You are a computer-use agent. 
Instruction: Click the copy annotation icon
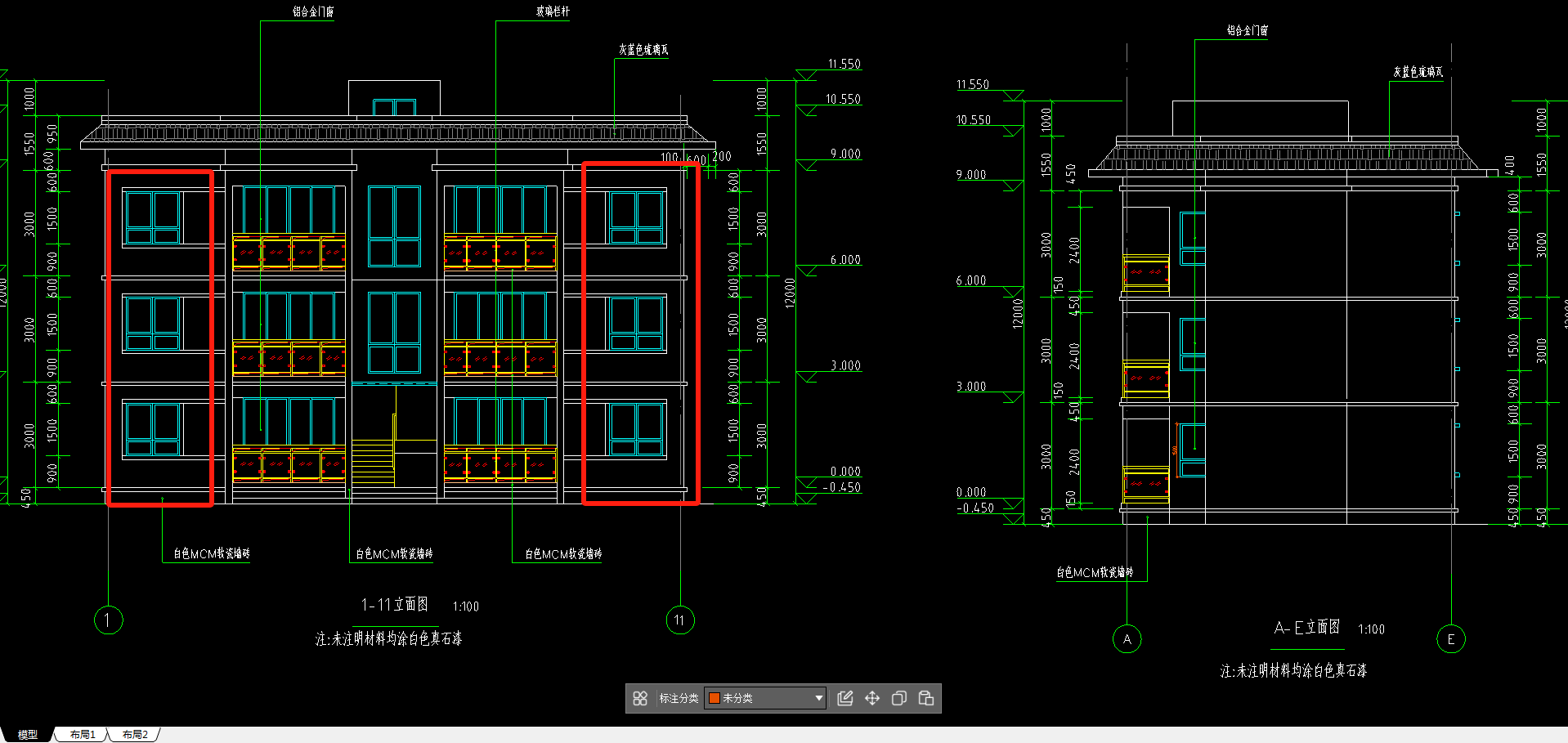click(899, 698)
